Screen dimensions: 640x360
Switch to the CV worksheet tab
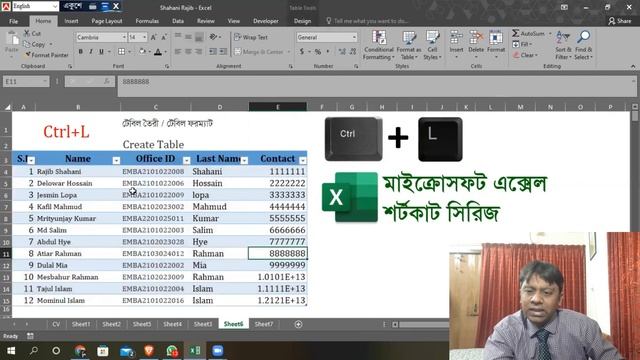tap(56, 324)
